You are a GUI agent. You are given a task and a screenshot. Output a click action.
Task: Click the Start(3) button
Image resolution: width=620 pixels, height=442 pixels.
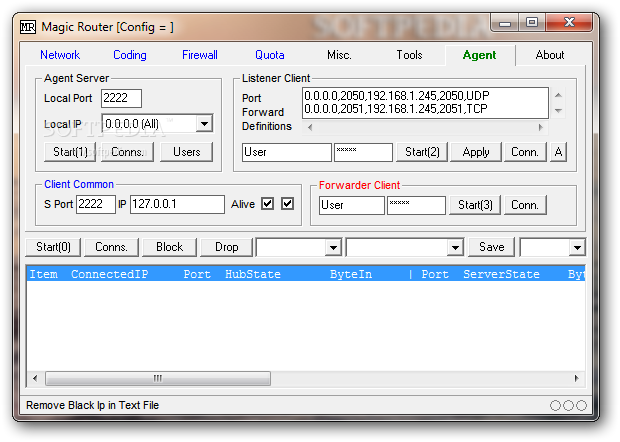point(475,205)
